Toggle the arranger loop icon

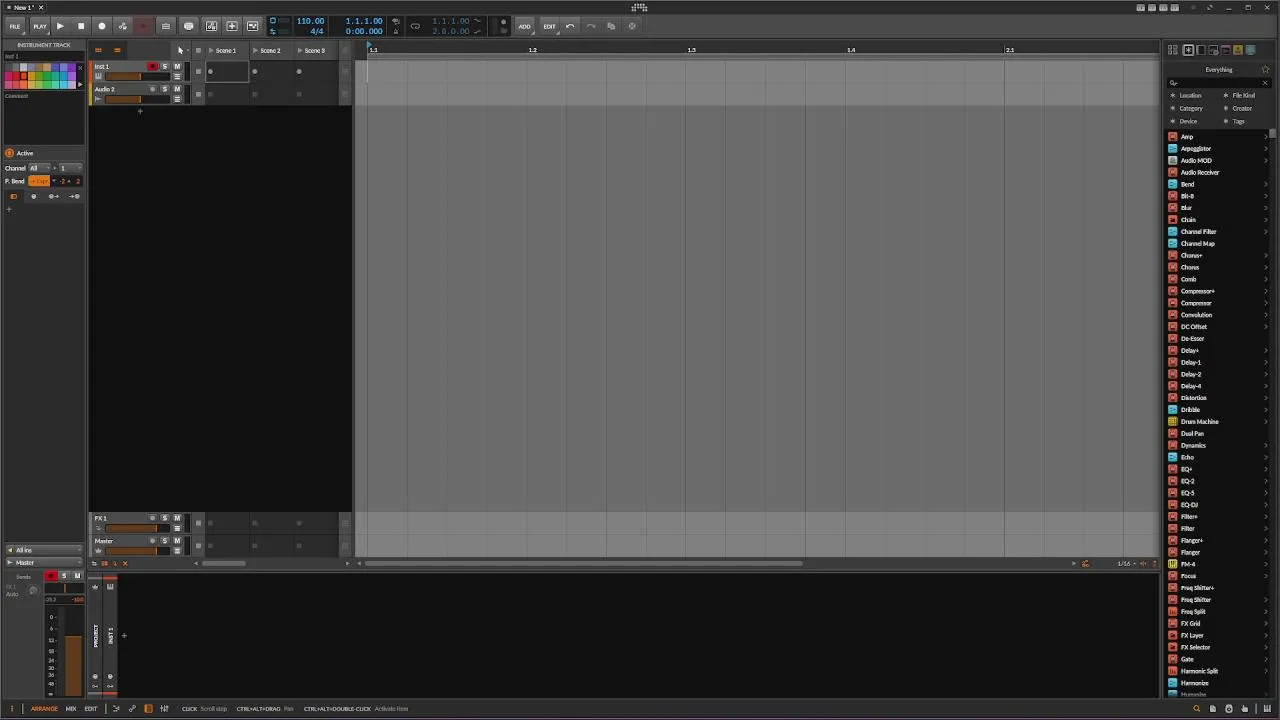(x=415, y=26)
